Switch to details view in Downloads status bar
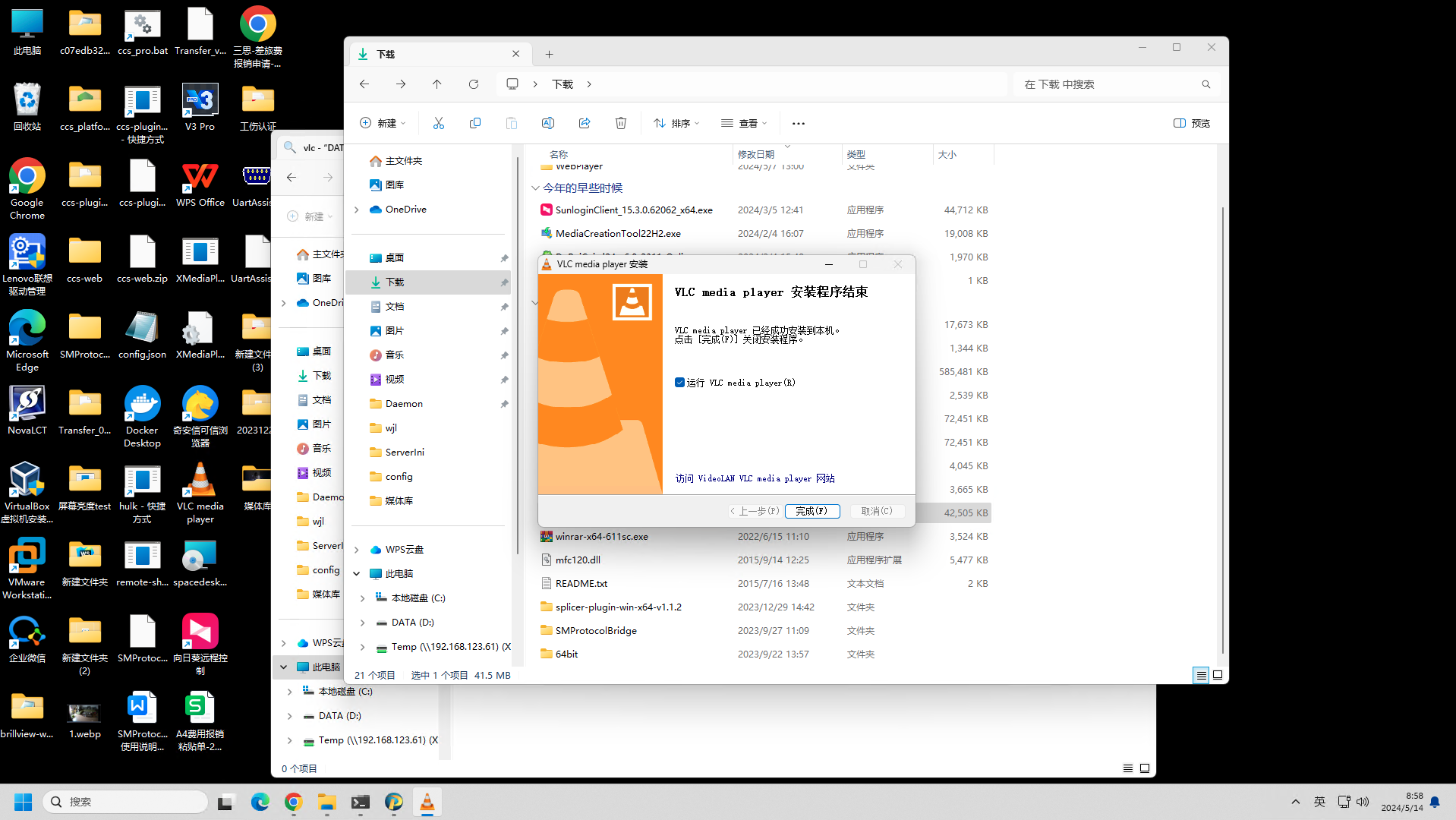This screenshot has height=820, width=1456. point(1201,675)
